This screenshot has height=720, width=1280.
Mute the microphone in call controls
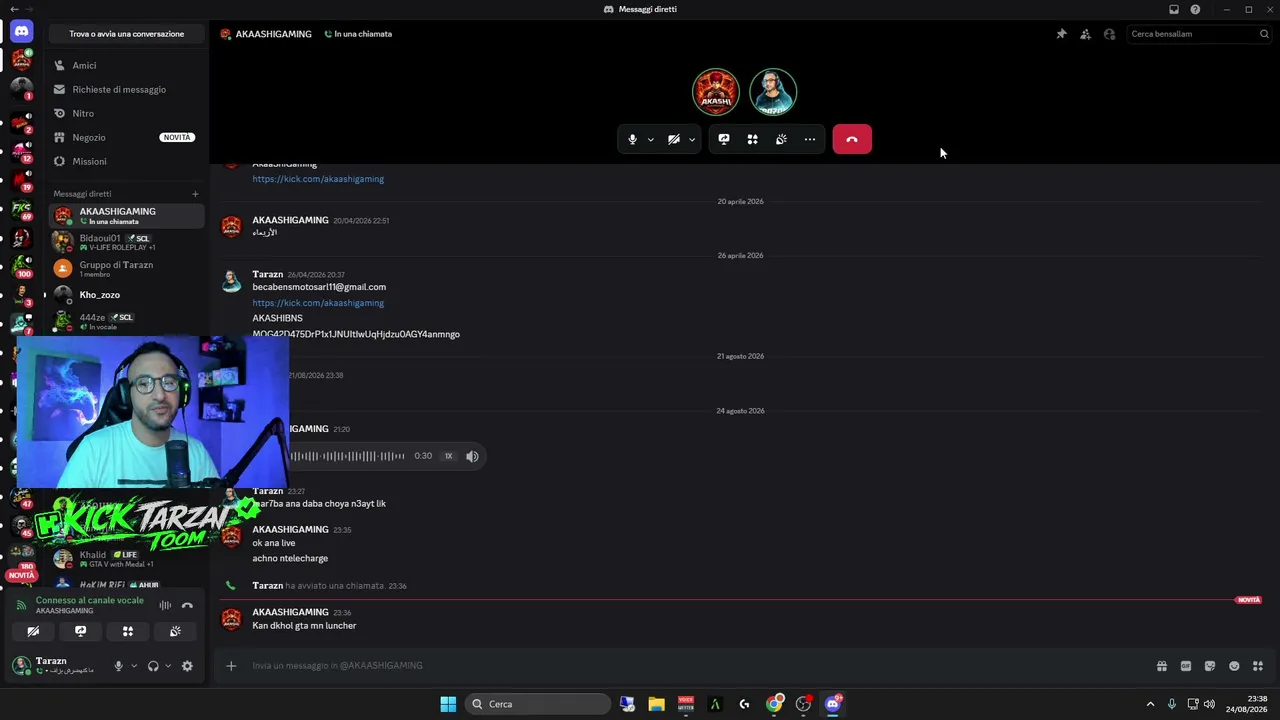pos(632,139)
